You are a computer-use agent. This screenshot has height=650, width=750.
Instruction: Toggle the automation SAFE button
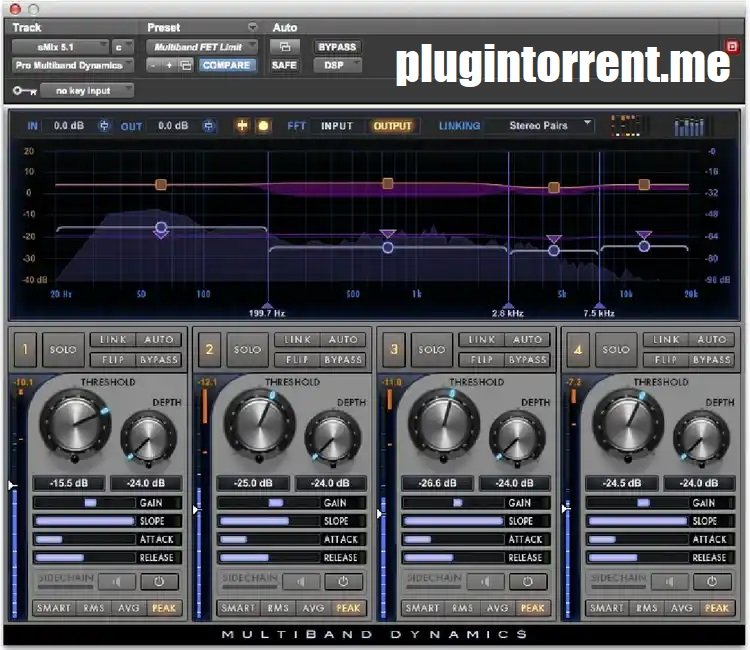pyautogui.click(x=284, y=65)
